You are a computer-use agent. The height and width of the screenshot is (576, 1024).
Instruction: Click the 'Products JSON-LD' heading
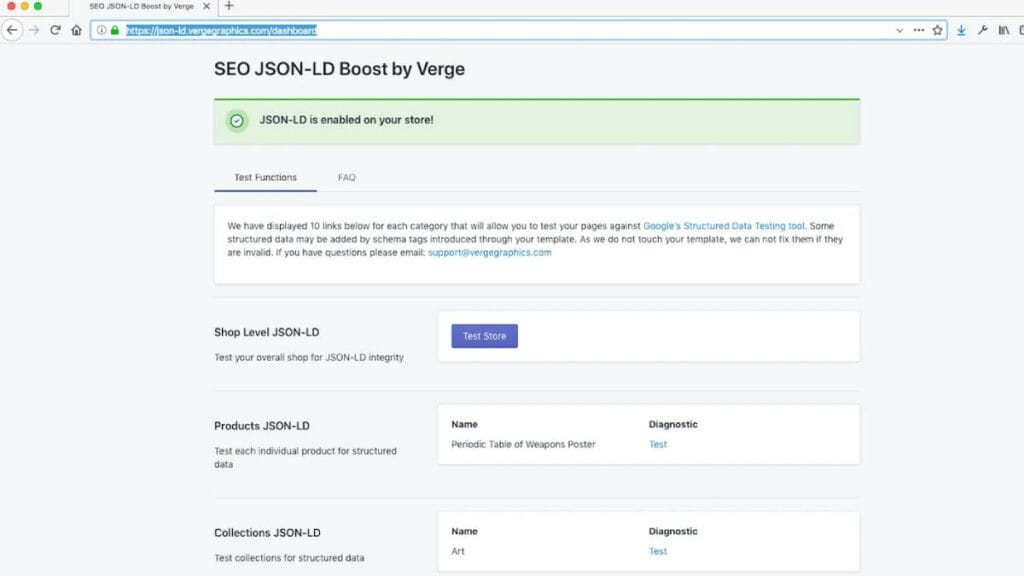[x=262, y=426]
